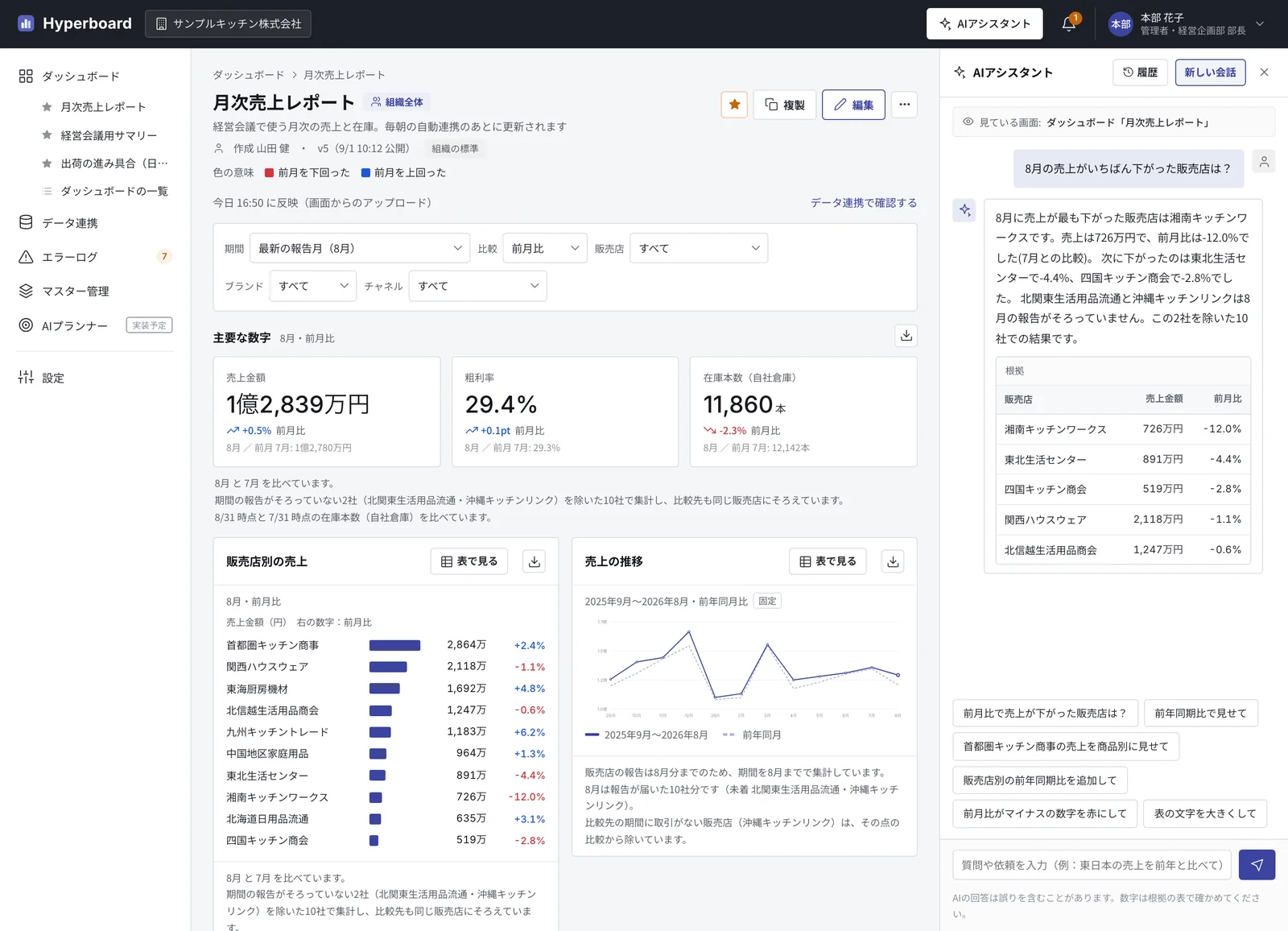
Task: Open the three-dot more options menu
Action: (904, 105)
